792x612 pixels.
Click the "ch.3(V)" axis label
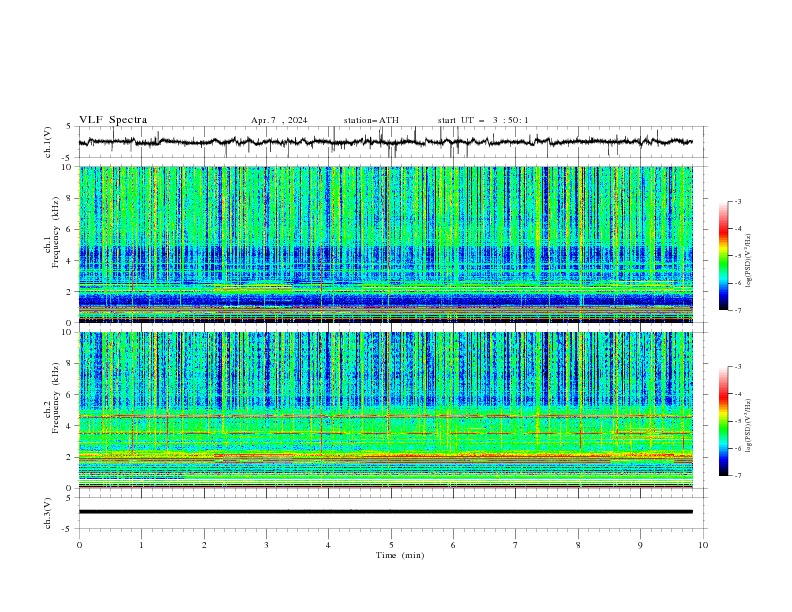[48, 513]
